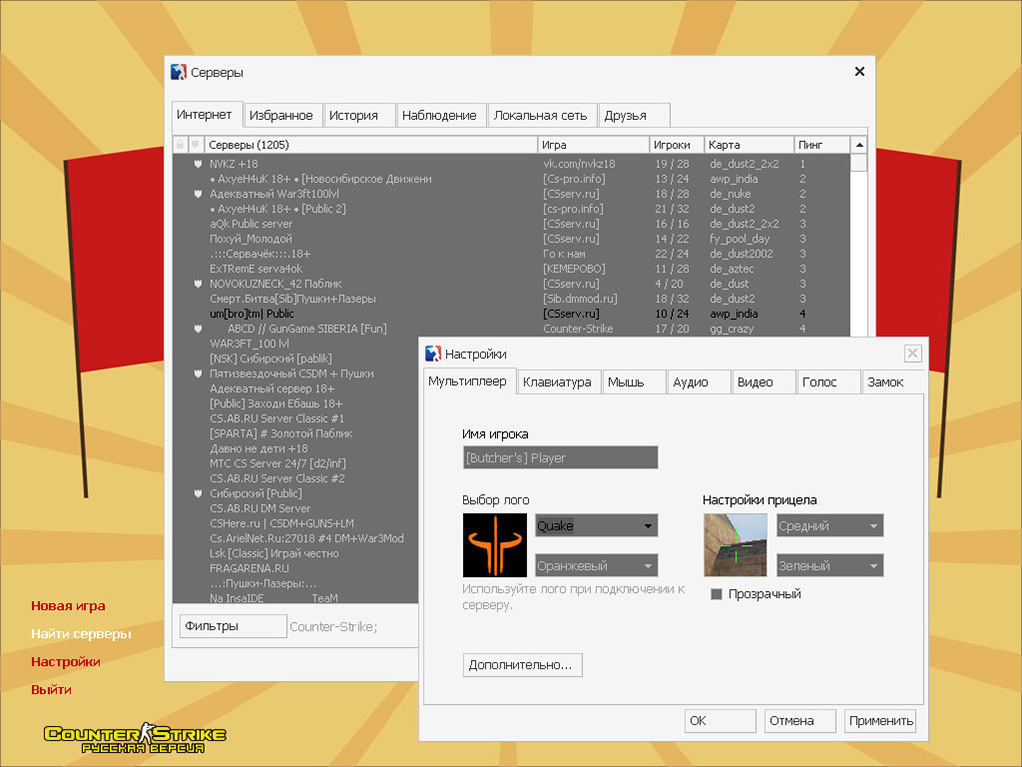Switch to the Локальная сеть tab
Screen dimensions: 1022x767
(542, 115)
